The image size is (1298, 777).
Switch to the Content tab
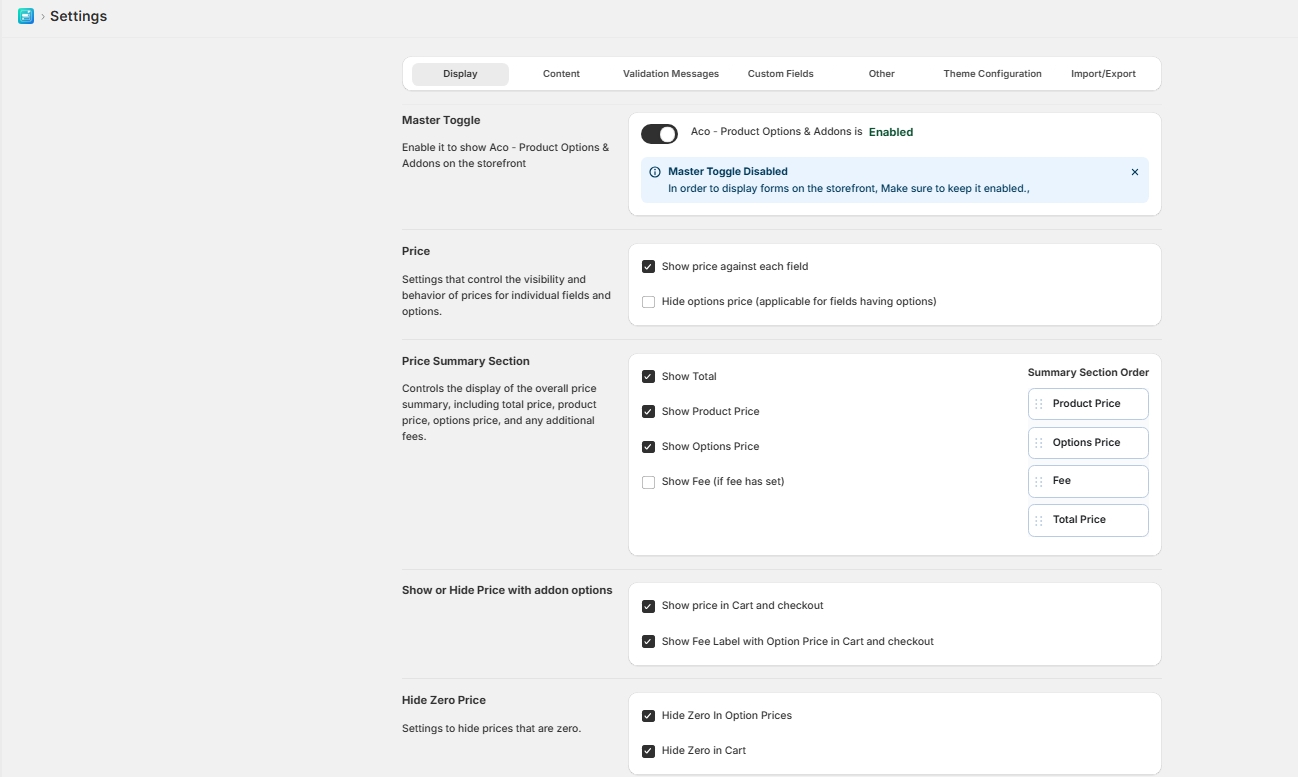tap(561, 74)
